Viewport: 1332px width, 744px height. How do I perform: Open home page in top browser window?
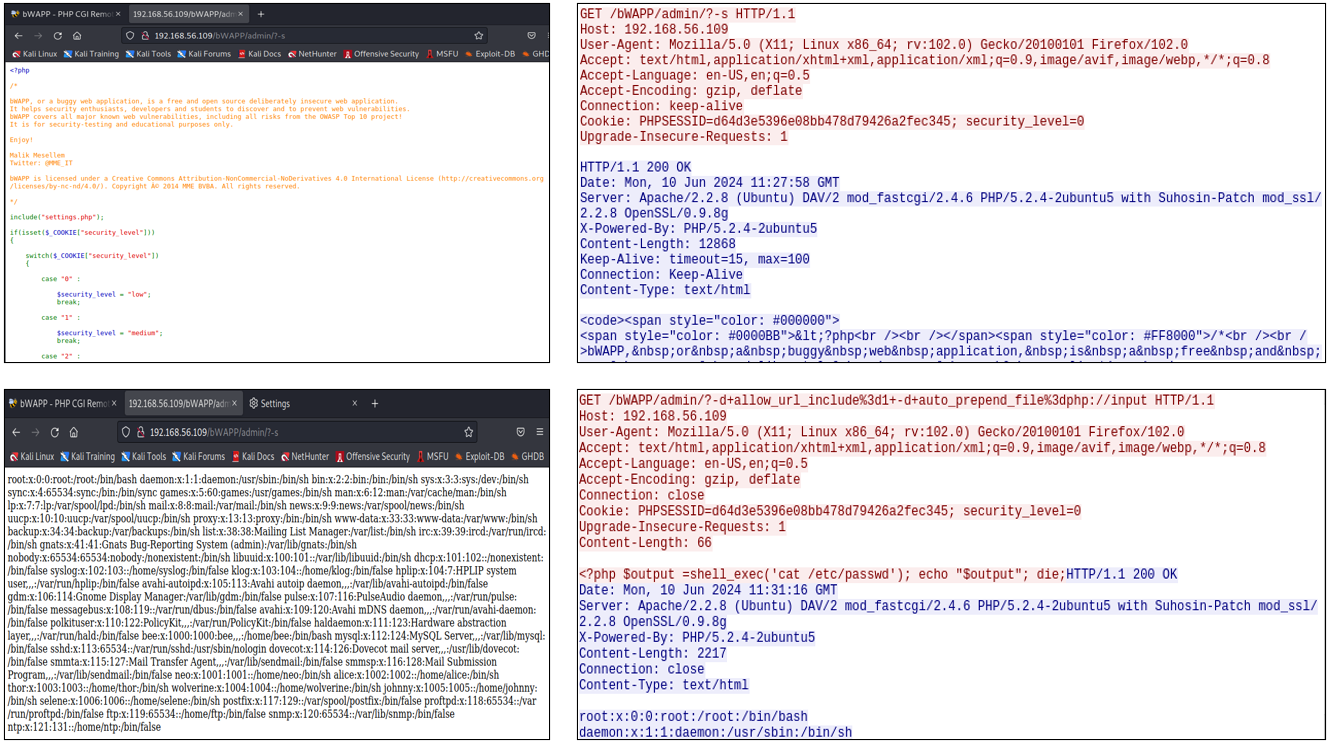(x=77, y=36)
